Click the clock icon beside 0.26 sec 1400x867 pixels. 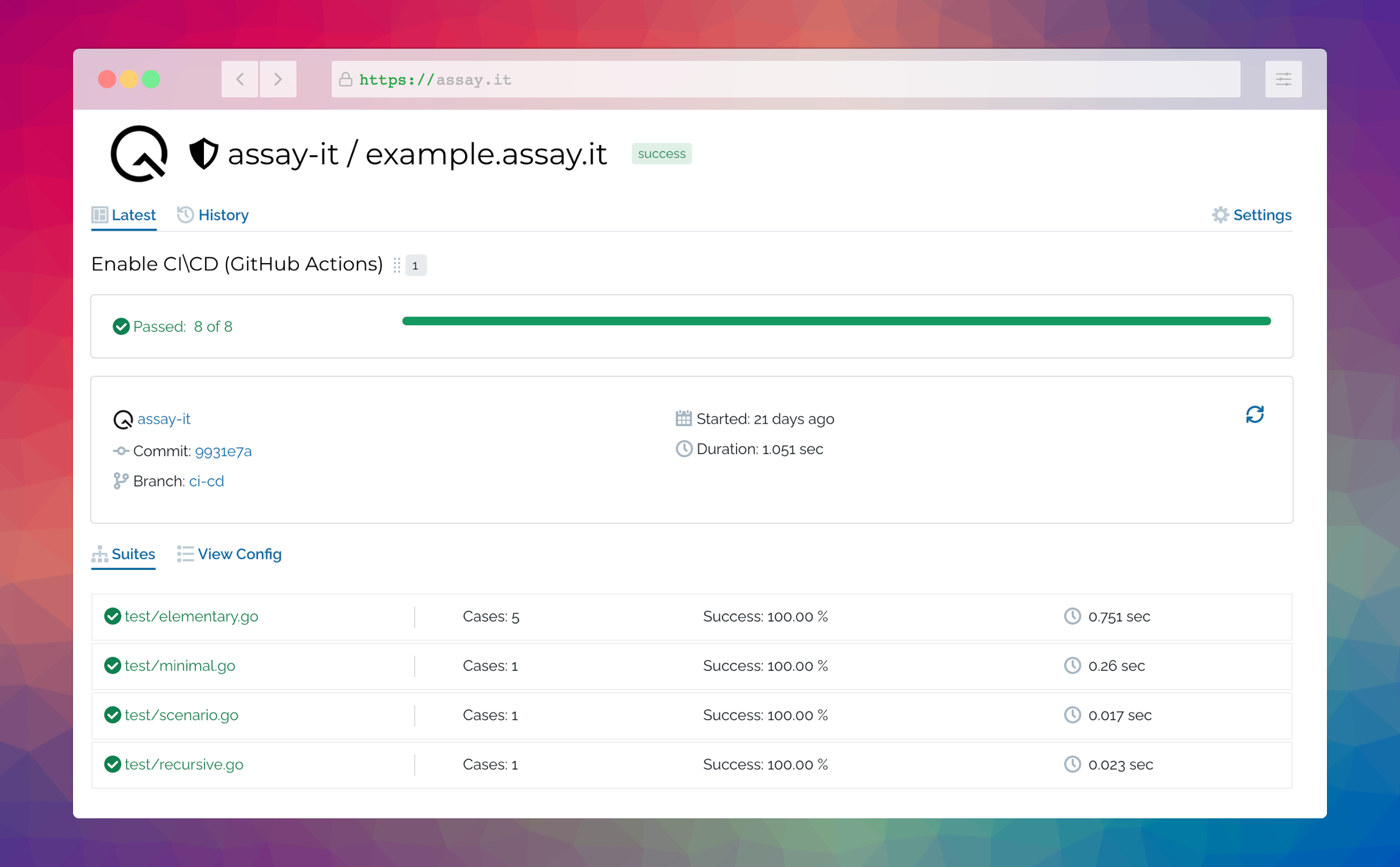(x=1073, y=665)
